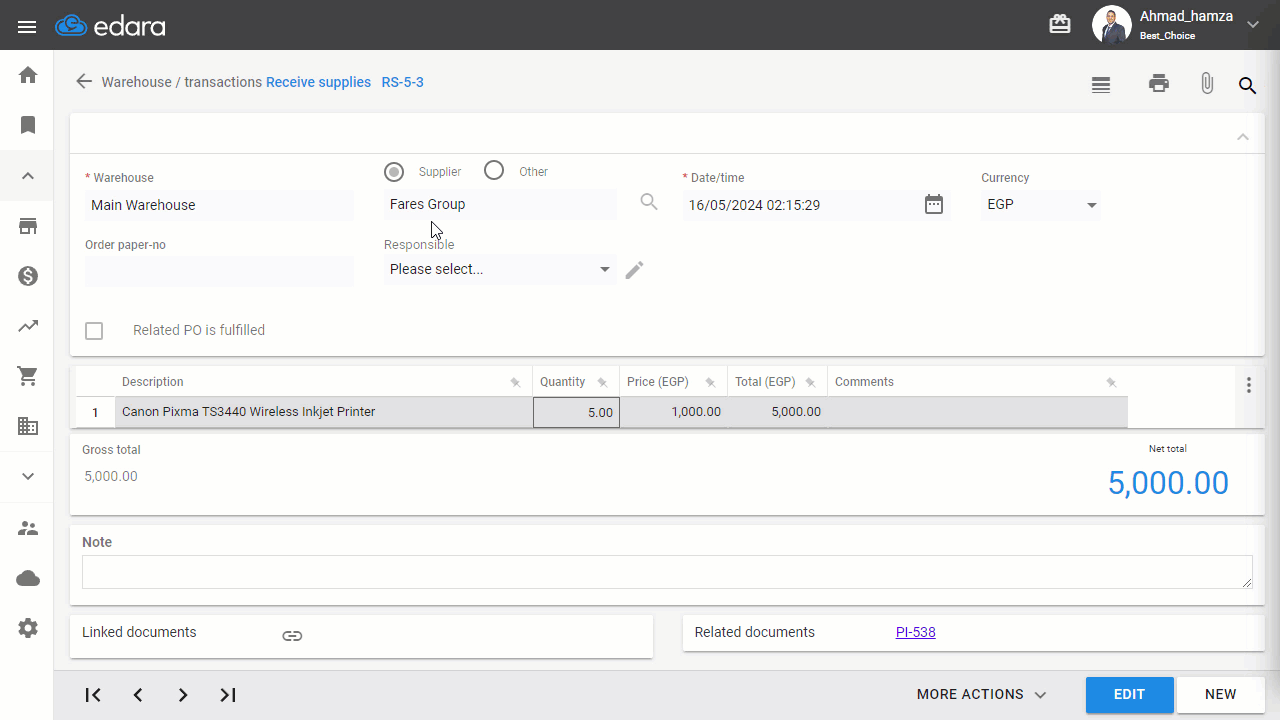Go to the next record
The image size is (1280, 720).
(x=183, y=695)
